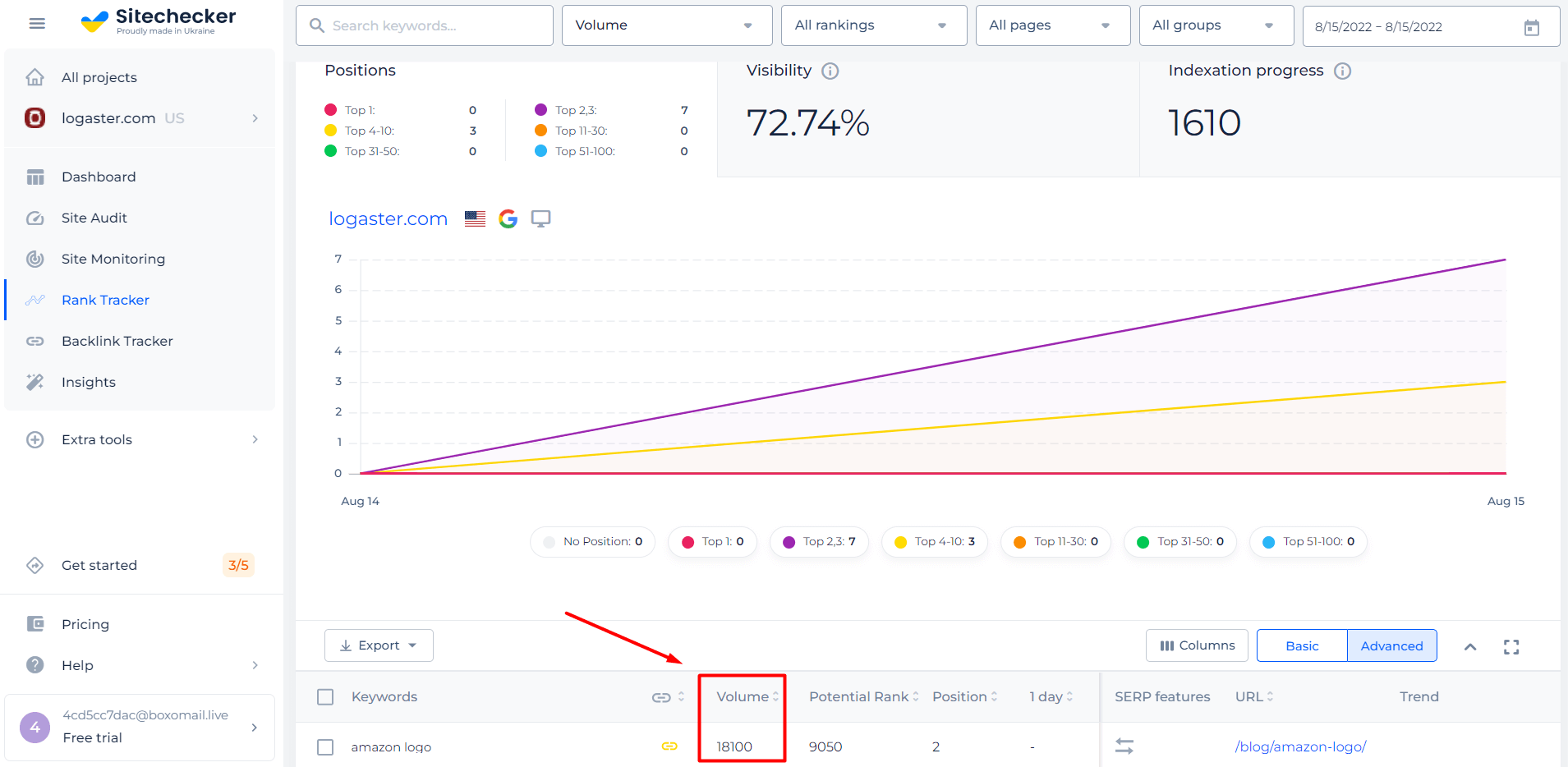Click the Insights wand icon
The image size is (1568, 767).
[x=34, y=382]
